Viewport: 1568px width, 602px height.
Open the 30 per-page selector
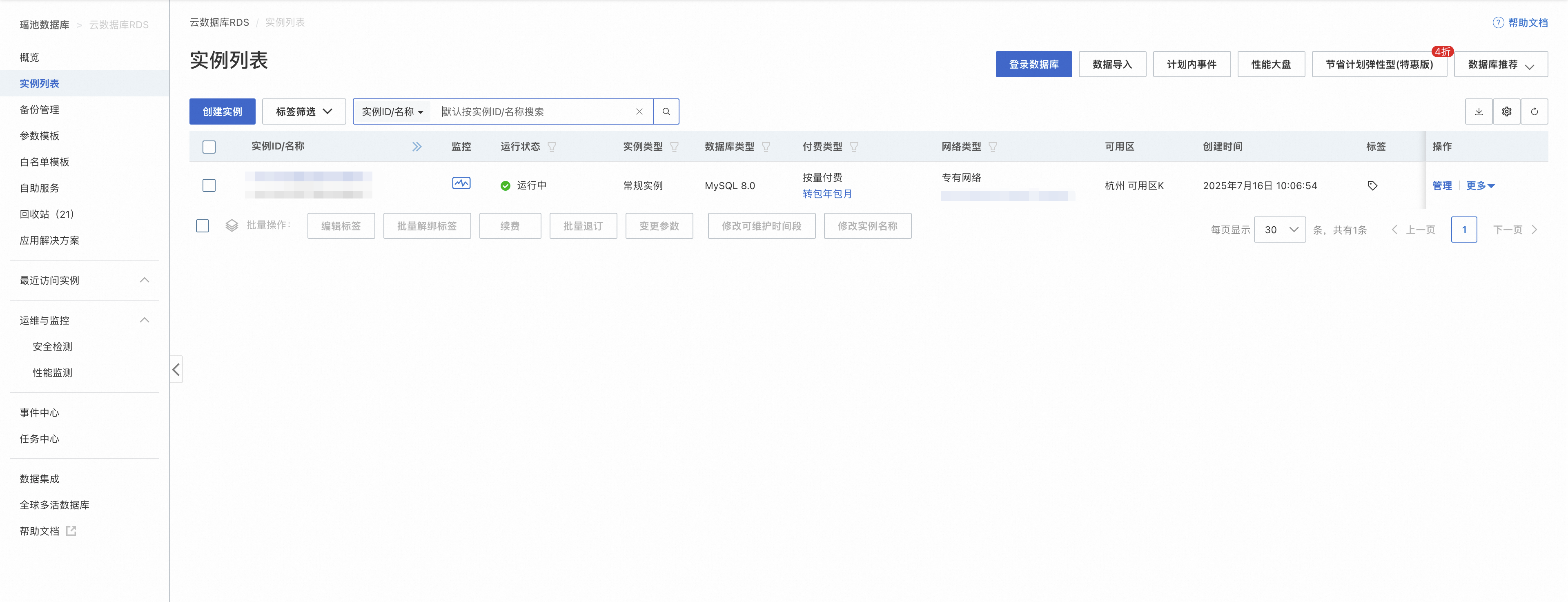point(1279,230)
